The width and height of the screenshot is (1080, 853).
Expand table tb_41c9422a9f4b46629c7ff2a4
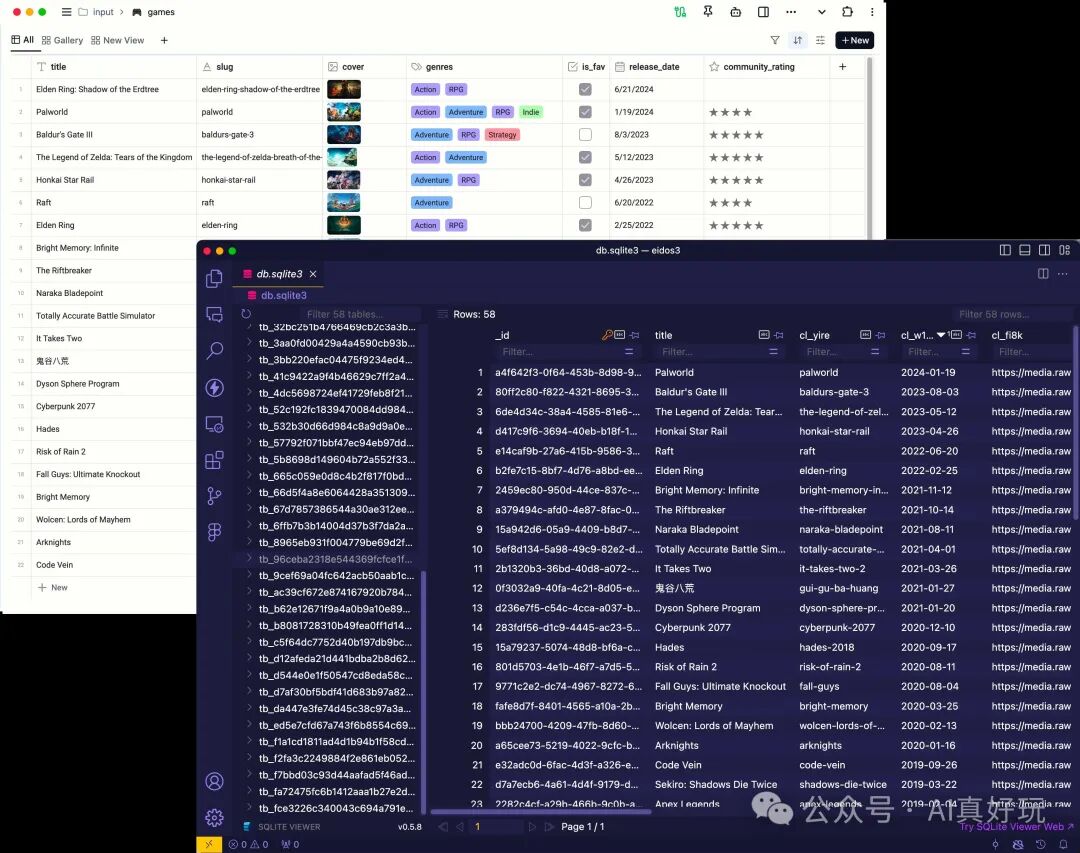[249, 376]
